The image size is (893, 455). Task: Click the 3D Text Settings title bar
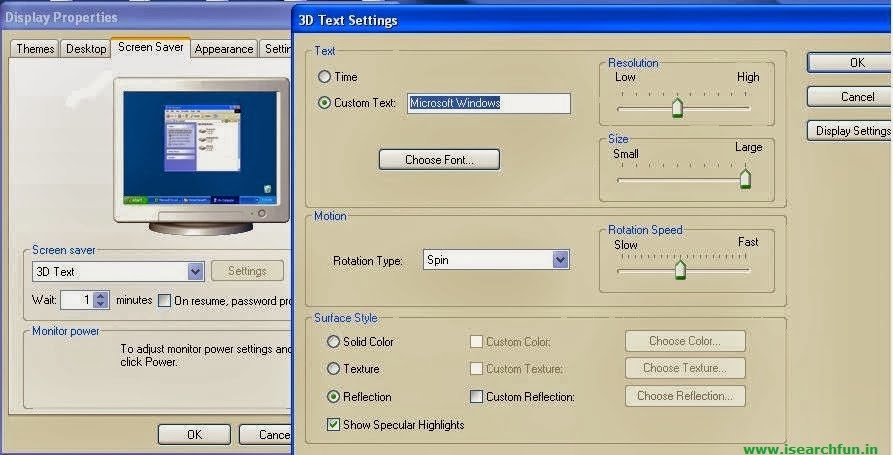click(x=592, y=21)
